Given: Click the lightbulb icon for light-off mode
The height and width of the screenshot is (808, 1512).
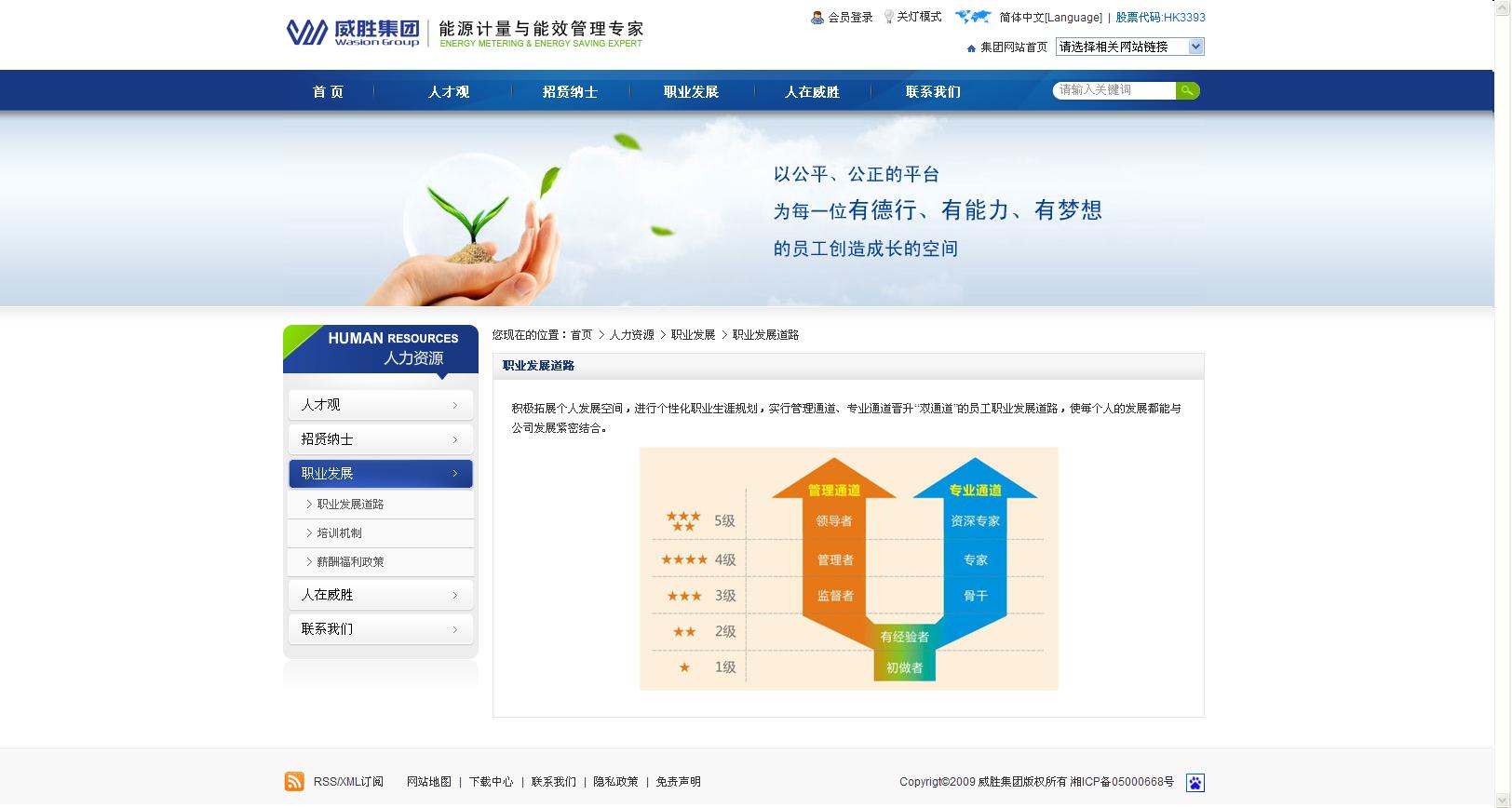Looking at the screenshot, I should click(x=888, y=17).
